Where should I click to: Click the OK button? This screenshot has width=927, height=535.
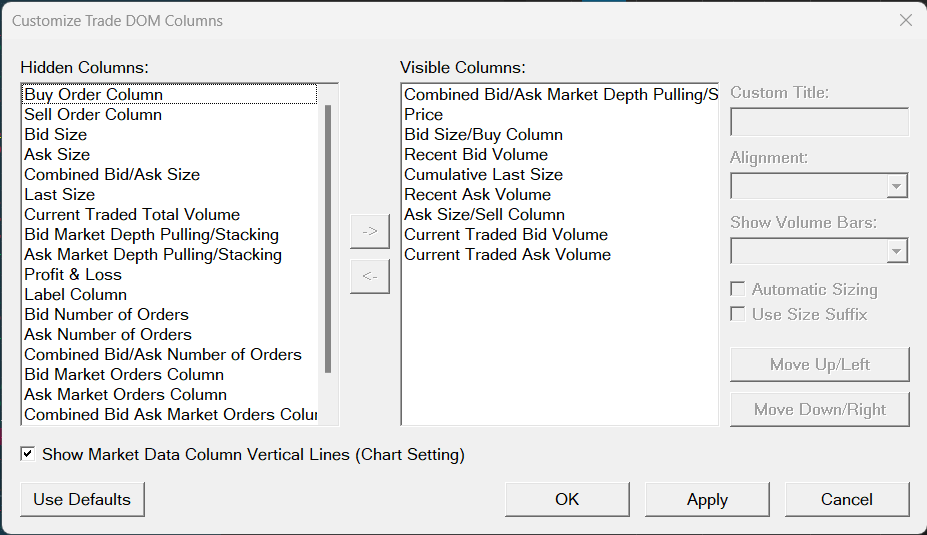pyautogui.click(x=567, y=499)
